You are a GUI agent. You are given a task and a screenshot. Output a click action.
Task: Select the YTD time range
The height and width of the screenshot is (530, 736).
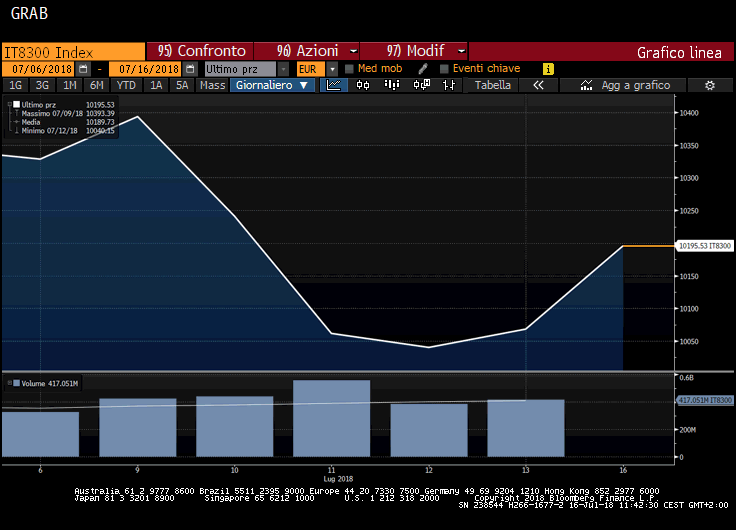point(126,86)
